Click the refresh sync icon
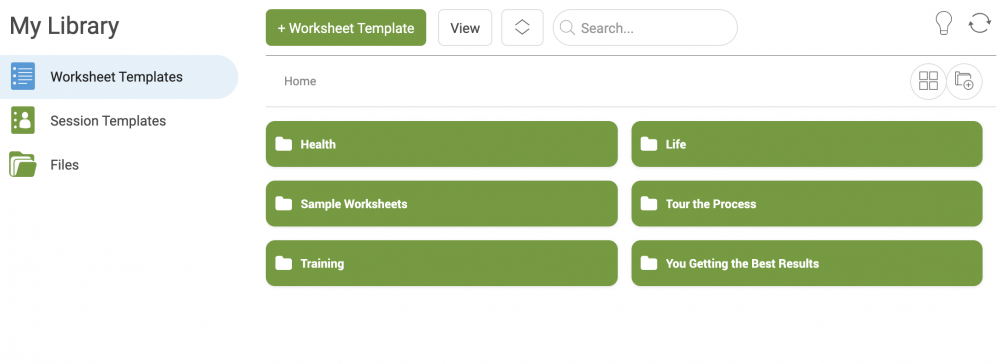The image size is (1000, 364). coord(979,24)
